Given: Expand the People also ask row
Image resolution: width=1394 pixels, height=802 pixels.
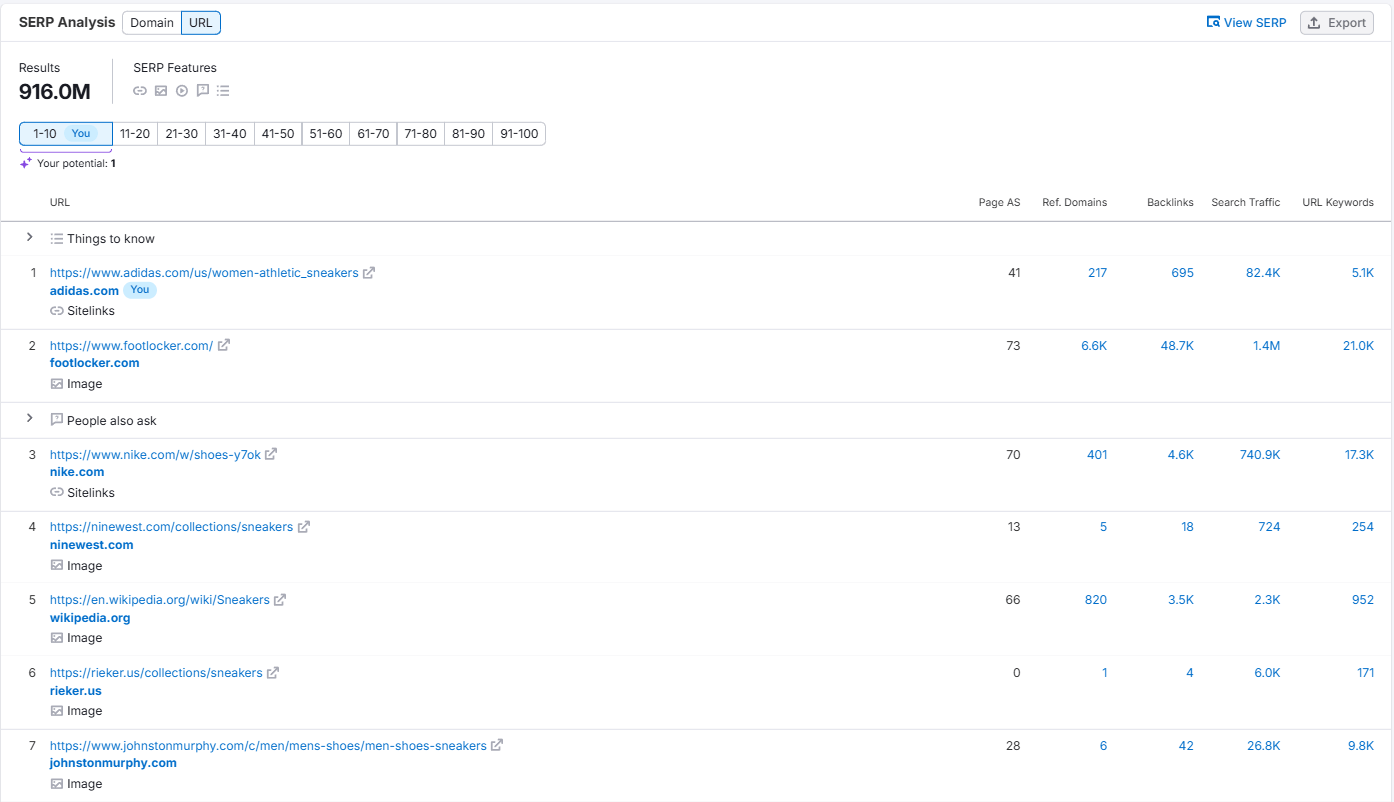Looking at the screenshot, I should click(x=29, y=419).
